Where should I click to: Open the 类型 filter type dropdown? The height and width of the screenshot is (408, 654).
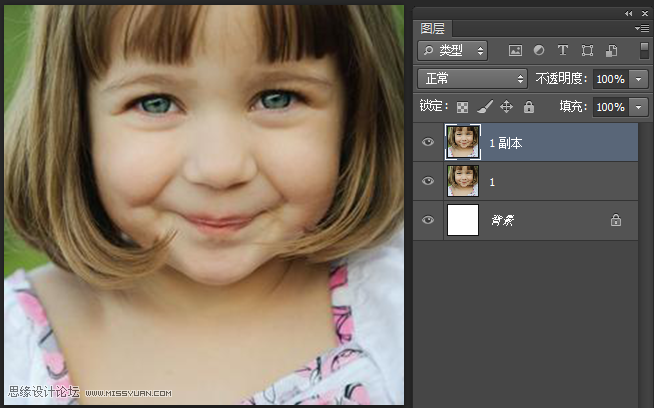(453, 51)
